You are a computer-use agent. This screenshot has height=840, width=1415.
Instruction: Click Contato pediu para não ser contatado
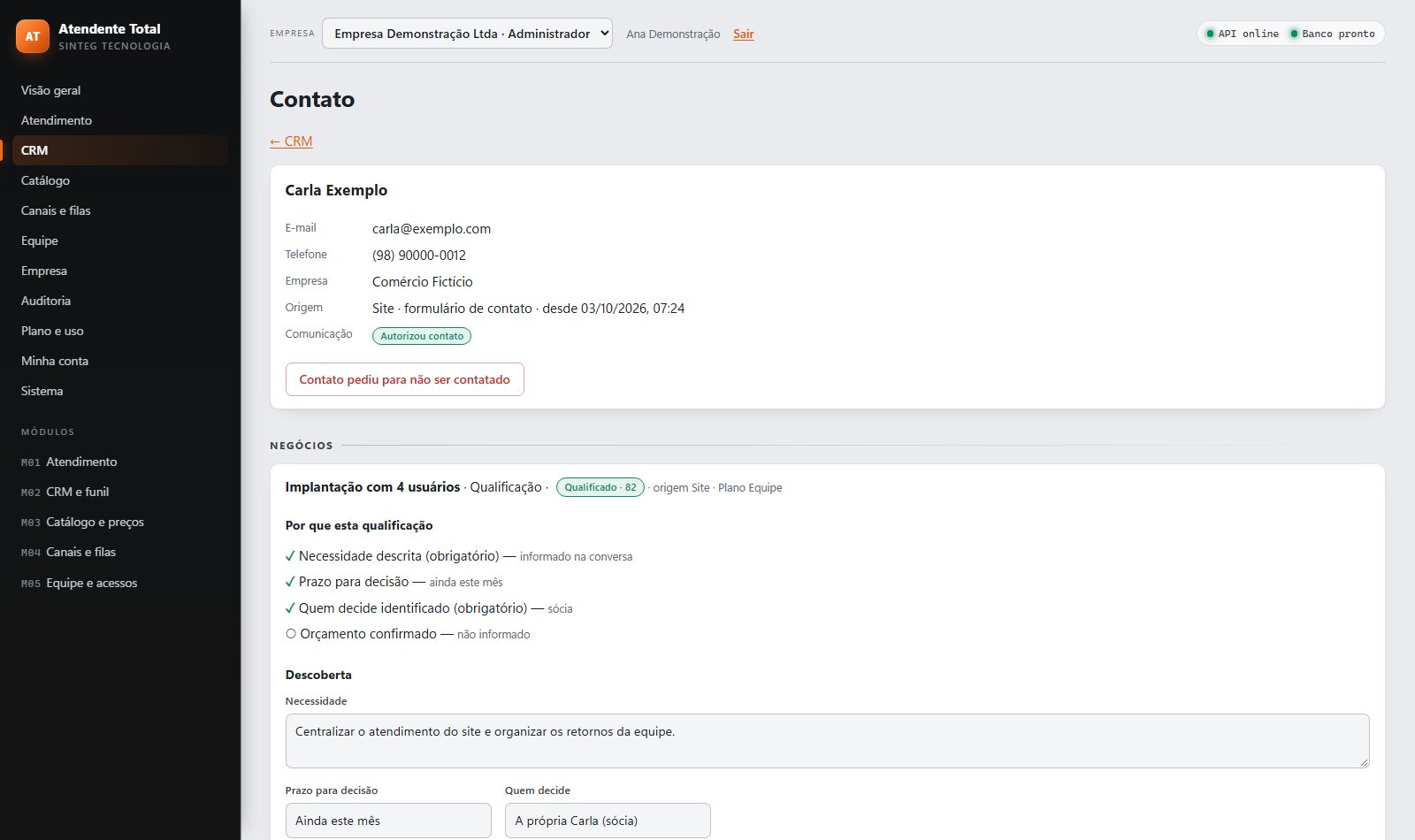(x=405, y=379)
